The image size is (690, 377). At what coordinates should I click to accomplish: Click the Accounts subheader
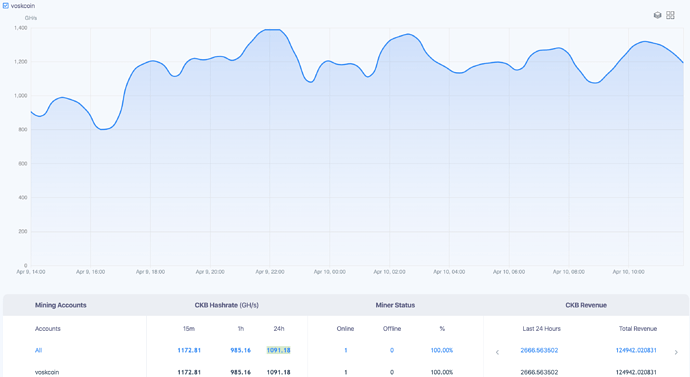48,329
